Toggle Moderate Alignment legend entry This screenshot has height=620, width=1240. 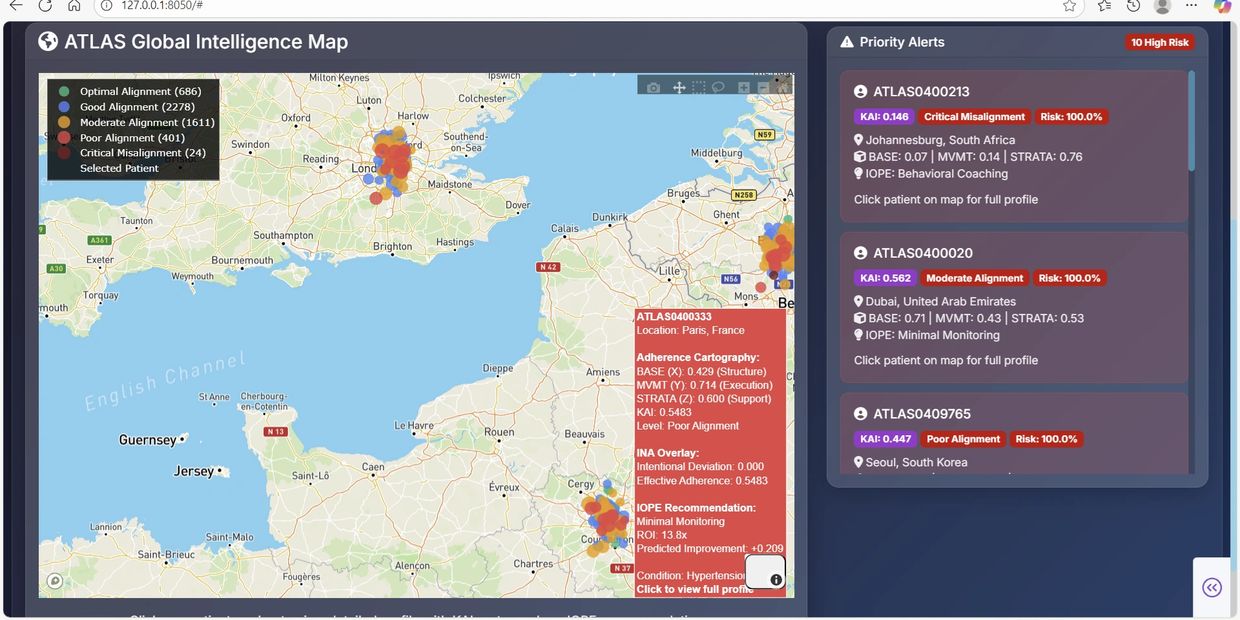tap(147, 122)
